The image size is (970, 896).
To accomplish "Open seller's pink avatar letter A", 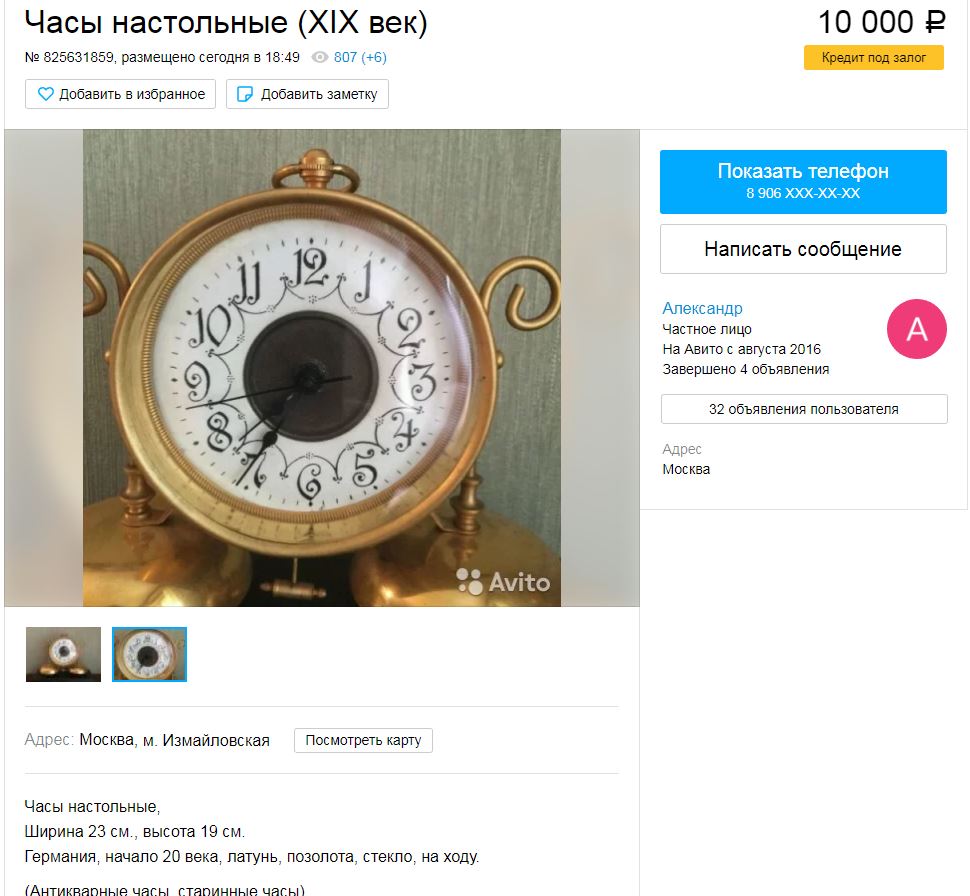I will [x=916, y=329].
